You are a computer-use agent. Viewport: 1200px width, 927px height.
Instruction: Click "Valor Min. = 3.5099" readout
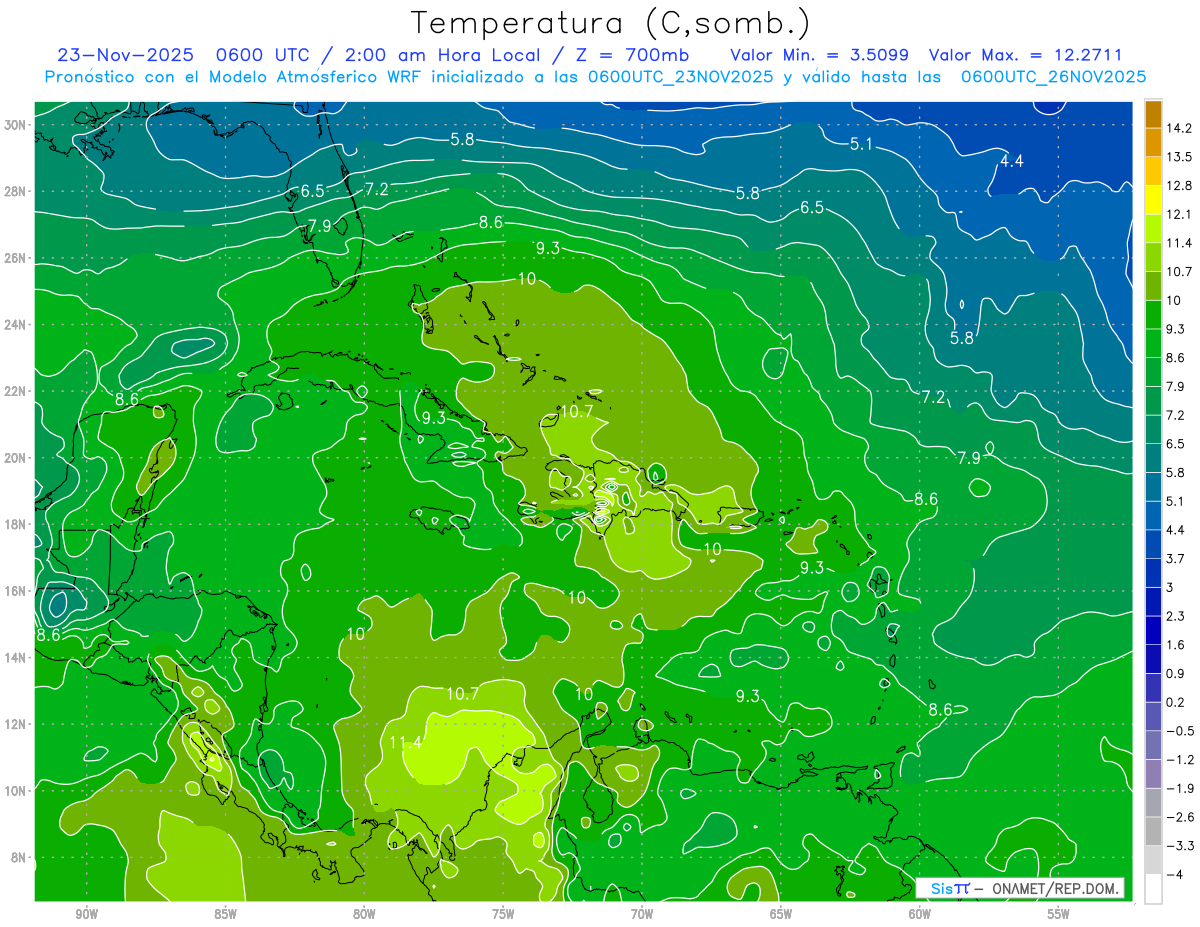coord(819,55)
